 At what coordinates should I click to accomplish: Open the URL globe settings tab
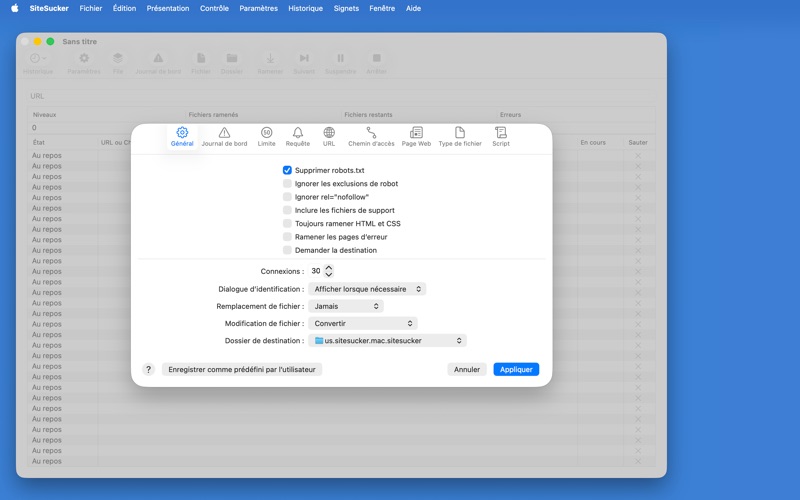(329, 137)
